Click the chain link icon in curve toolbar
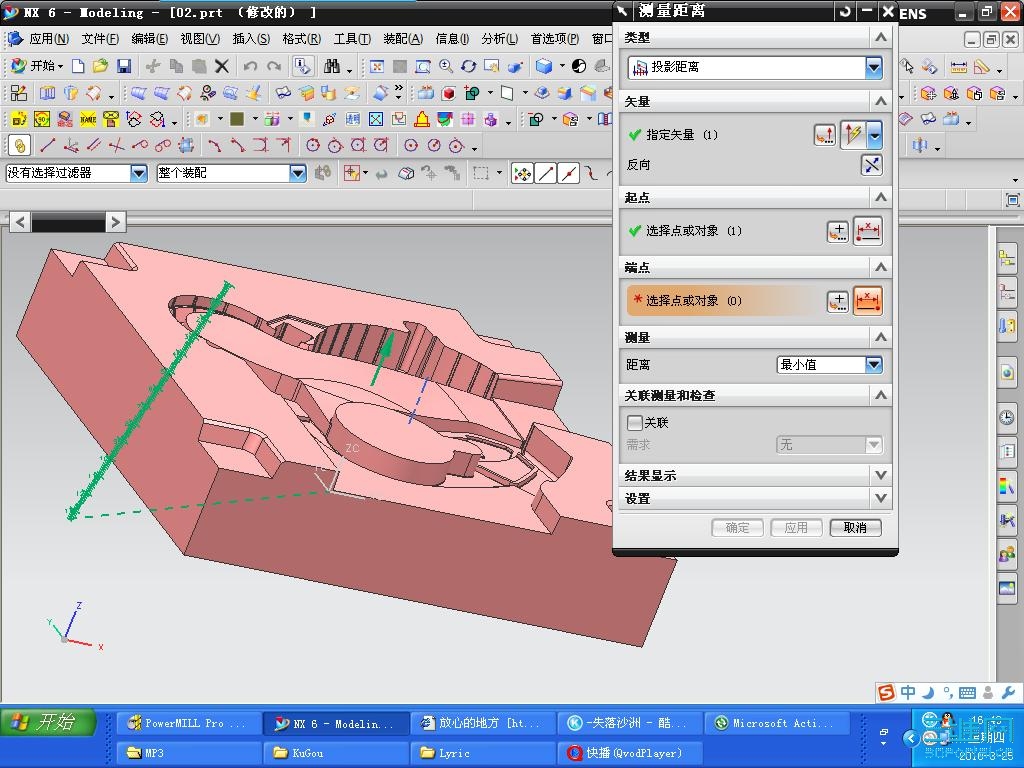The image size is (1024, 768). pos(19,145)
